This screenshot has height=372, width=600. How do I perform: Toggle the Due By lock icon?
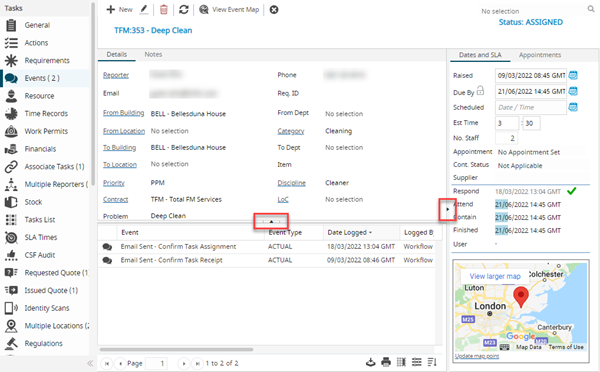[x=480, y=91]
